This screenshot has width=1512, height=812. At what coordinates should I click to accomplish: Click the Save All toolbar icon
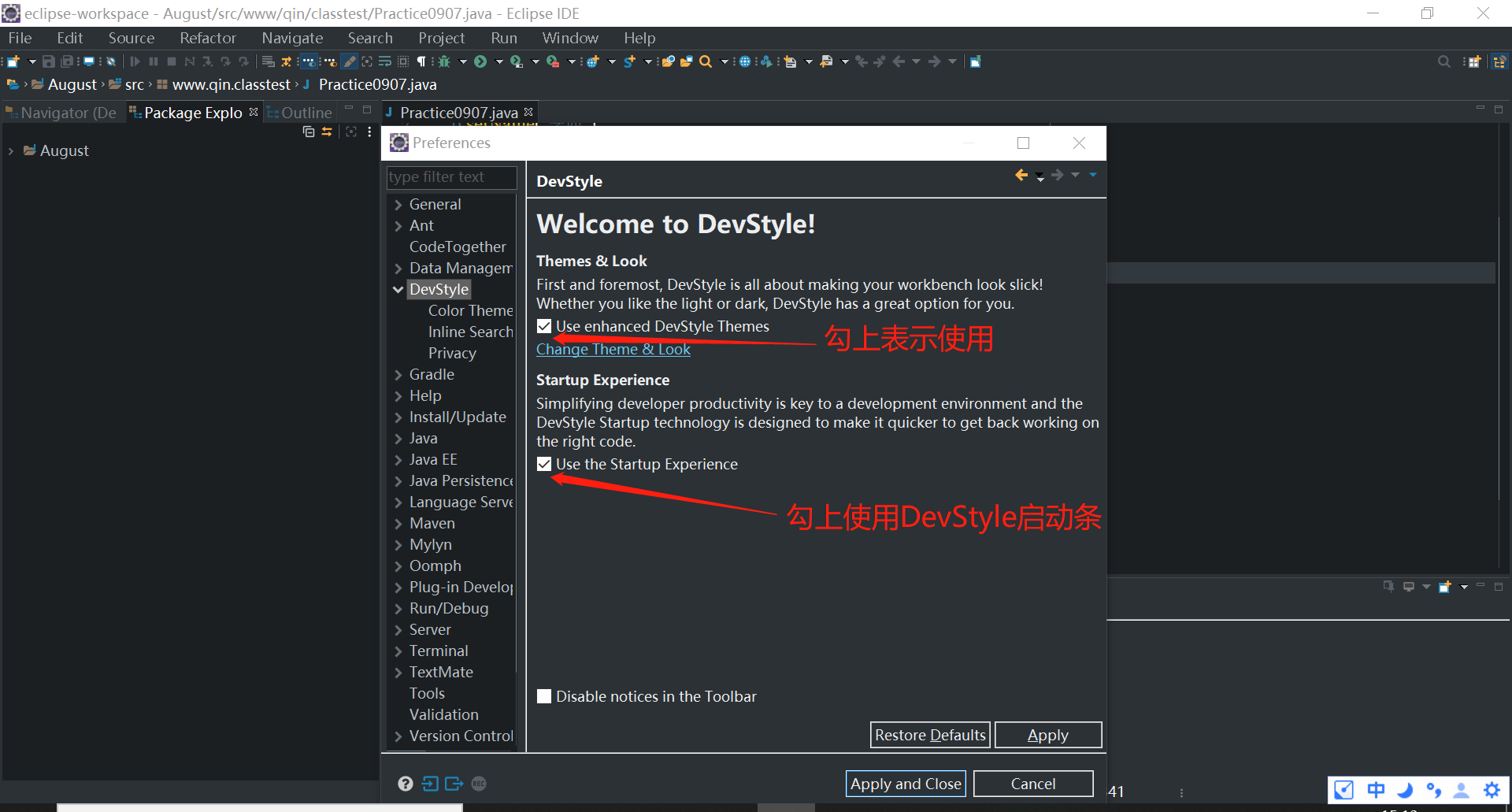(68, 61)
